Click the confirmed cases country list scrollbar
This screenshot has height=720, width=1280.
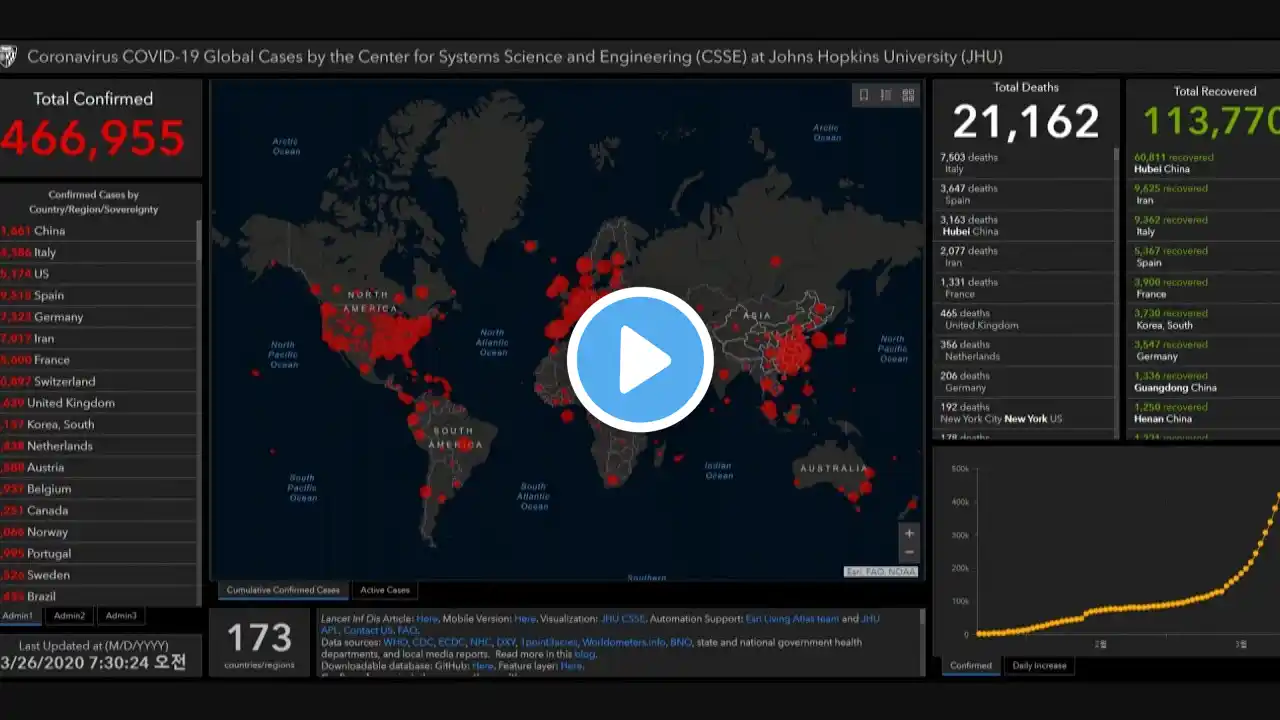coord(198,412)
